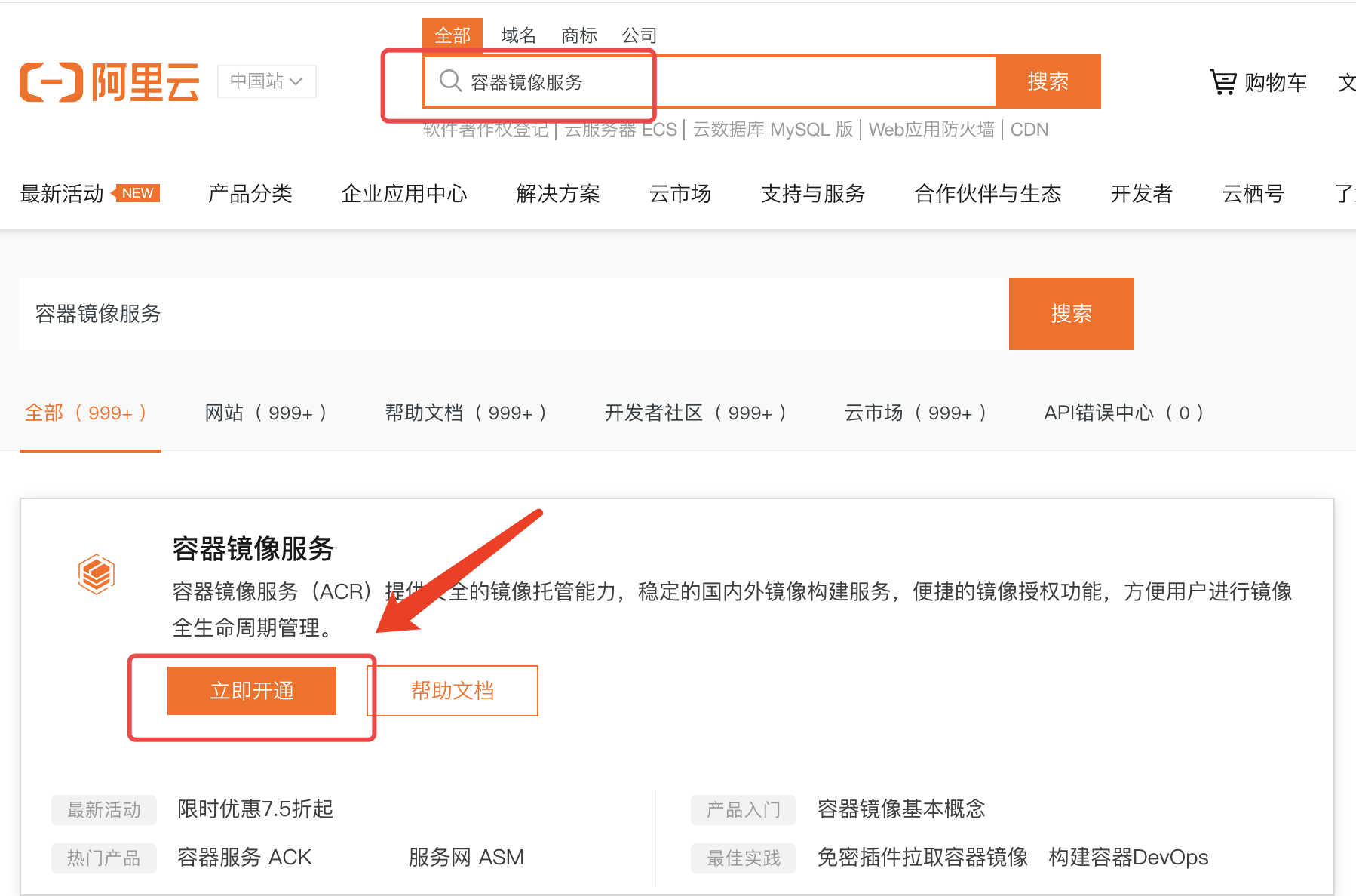1356x896 pixels.
Task: Click the 最新活动 tag label
Action: coord(104,810)
